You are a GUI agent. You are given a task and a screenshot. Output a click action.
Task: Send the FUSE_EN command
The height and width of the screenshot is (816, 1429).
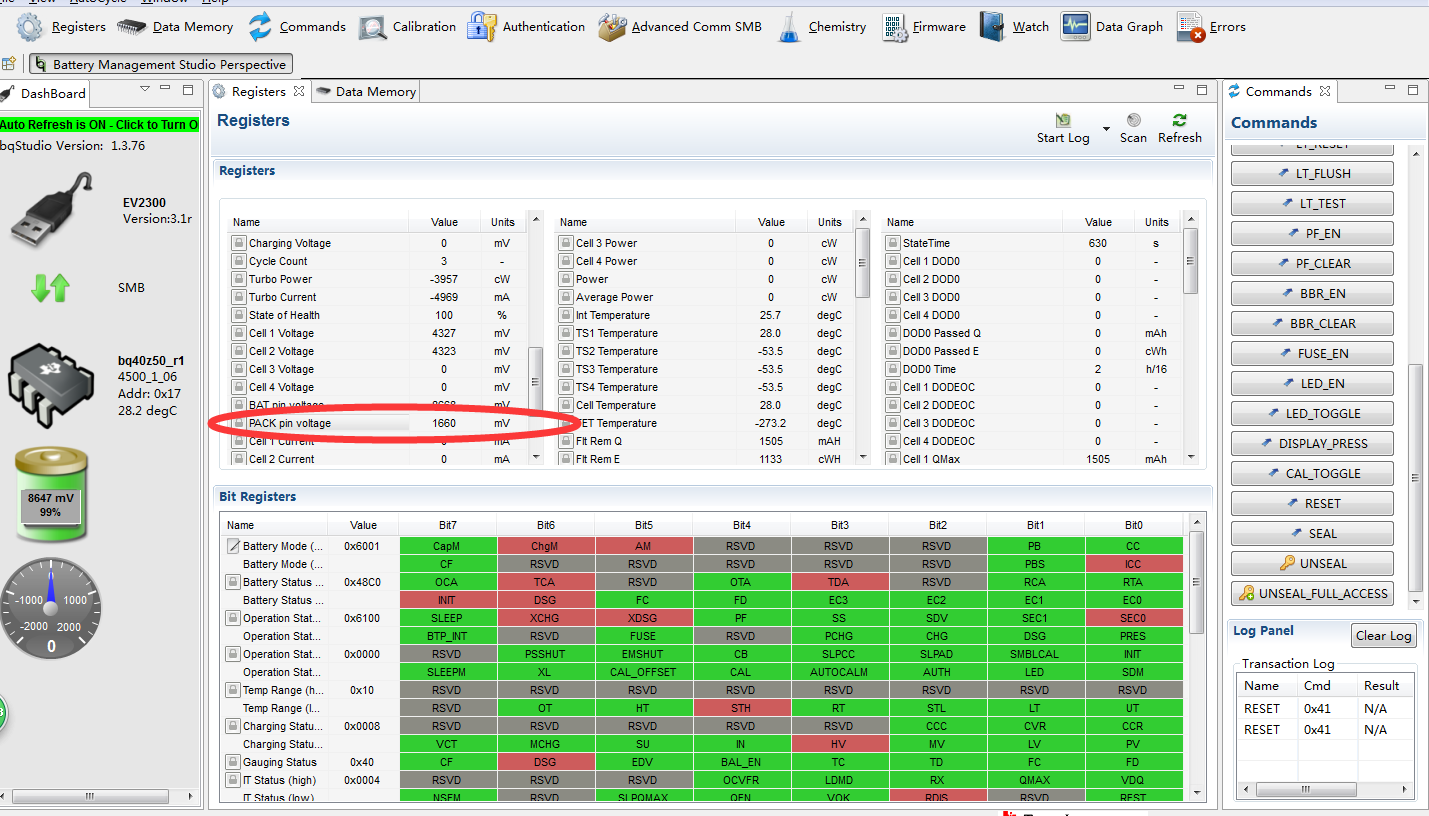click(1312, 354)
